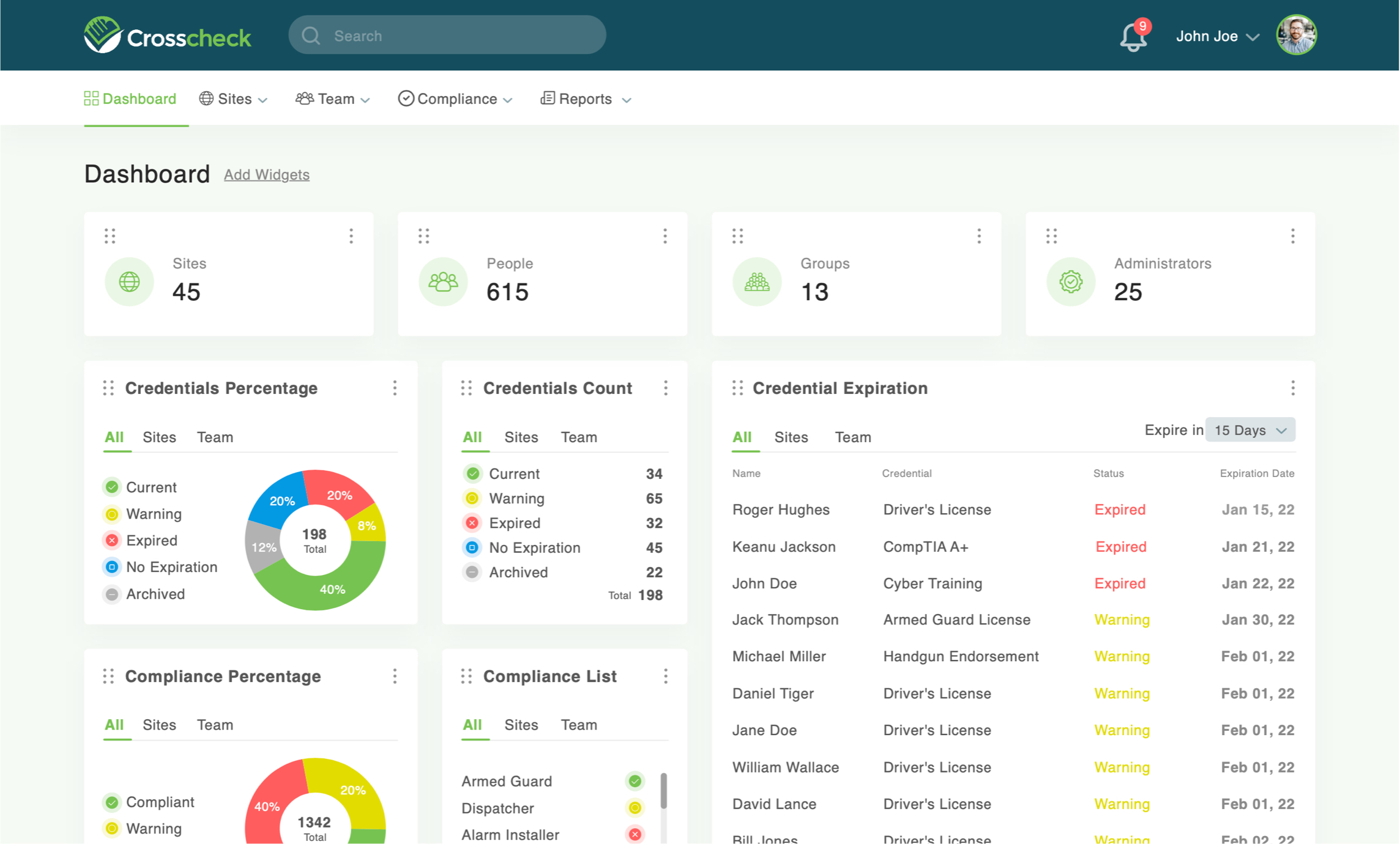Open Credentials Percentage widget options menu
The image size is (1400, 844).
(x=395, y=388)
